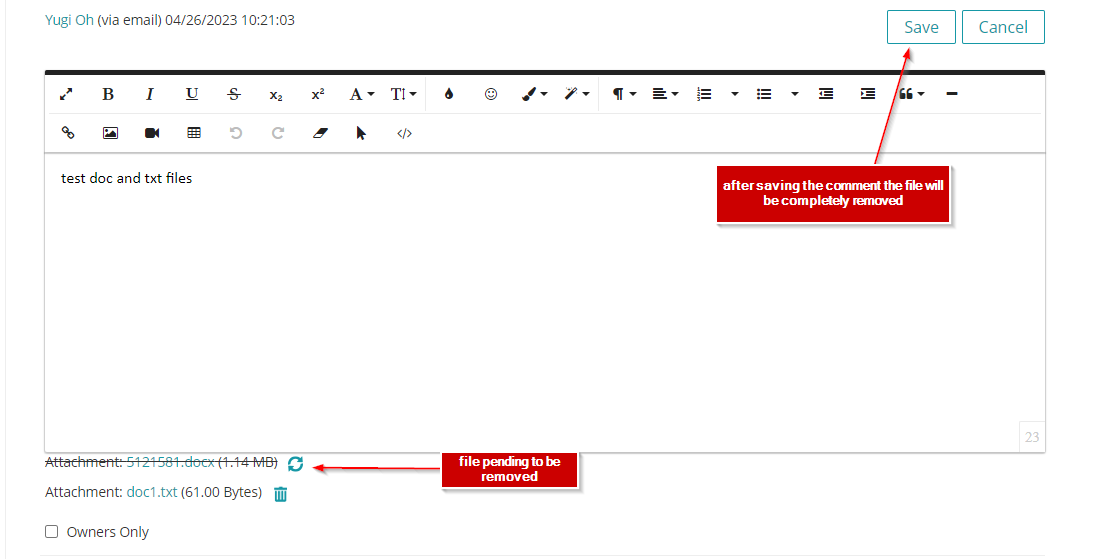Open the emoticons picker
1102x559 pixels.
pos(491,94)
